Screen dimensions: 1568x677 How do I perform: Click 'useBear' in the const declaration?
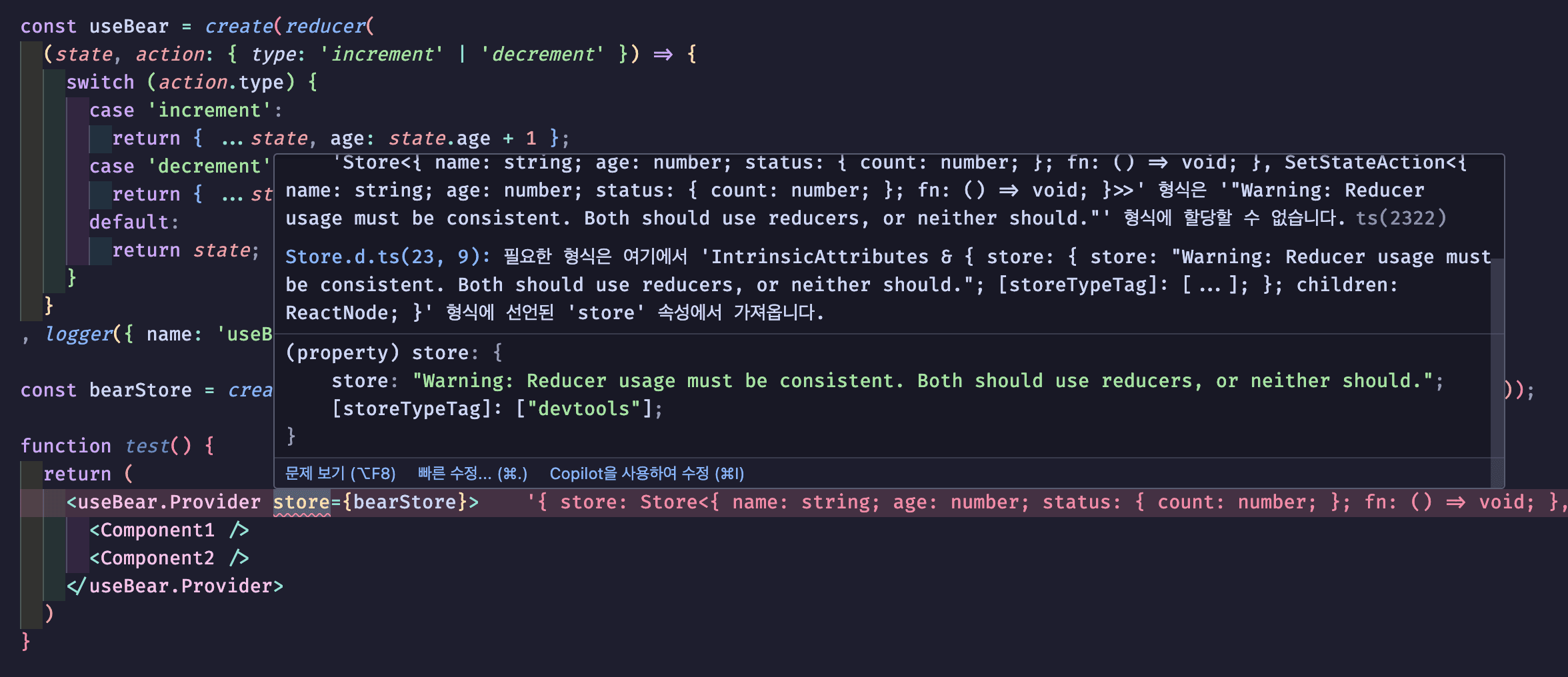tap(129, 27)
